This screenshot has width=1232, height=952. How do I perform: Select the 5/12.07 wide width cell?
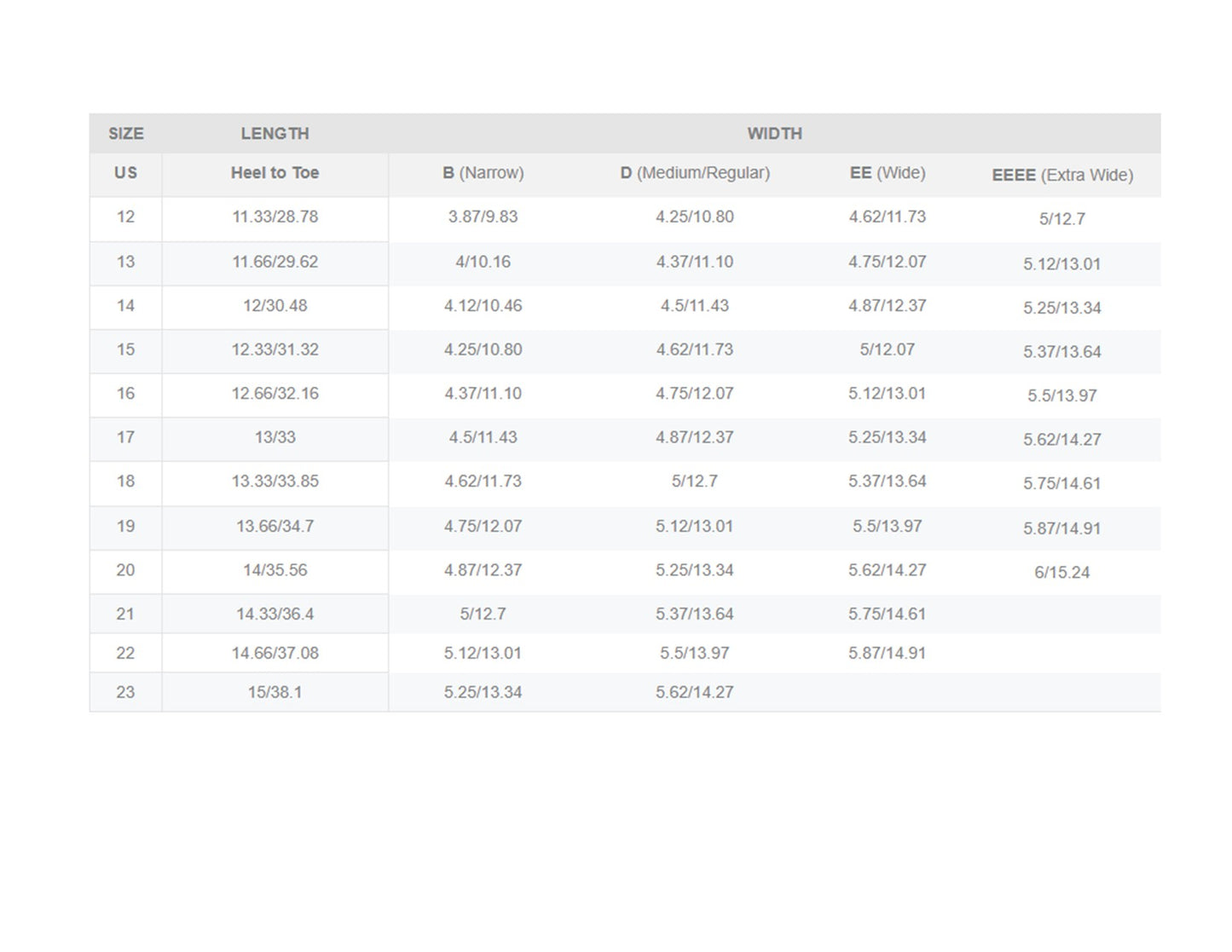coord(887,350)
